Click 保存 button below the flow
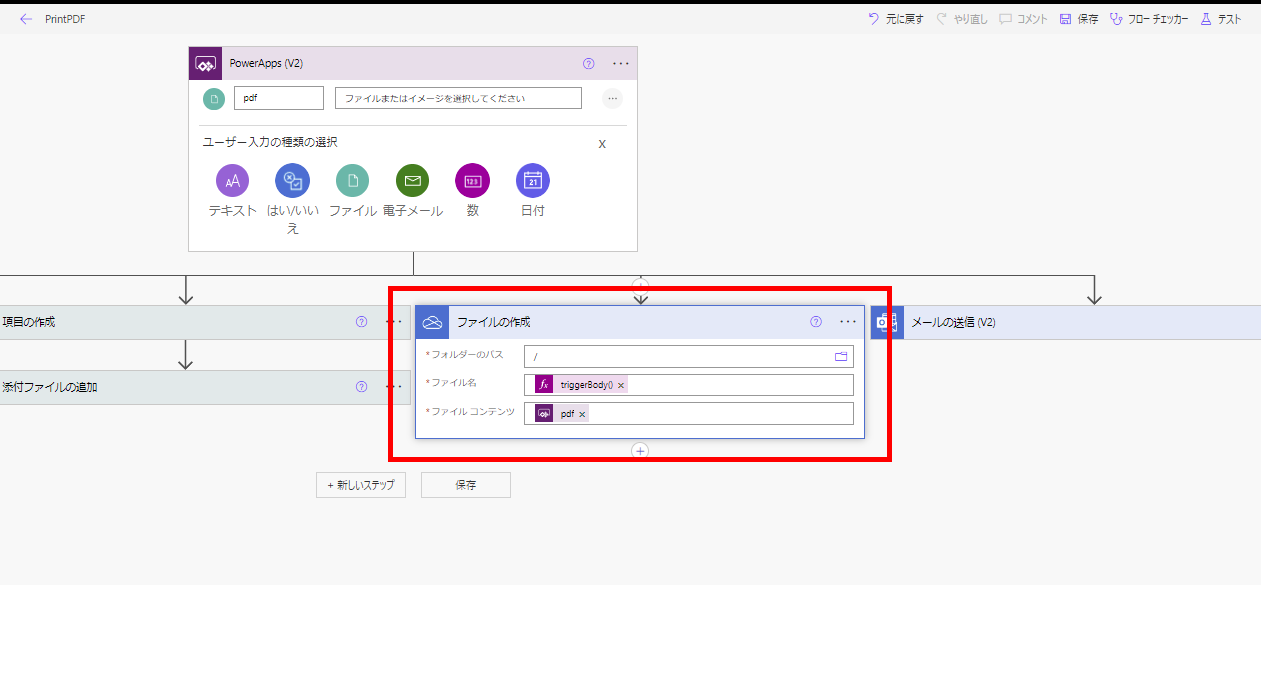Screen dimensions: 1261x696 [466, 485]
